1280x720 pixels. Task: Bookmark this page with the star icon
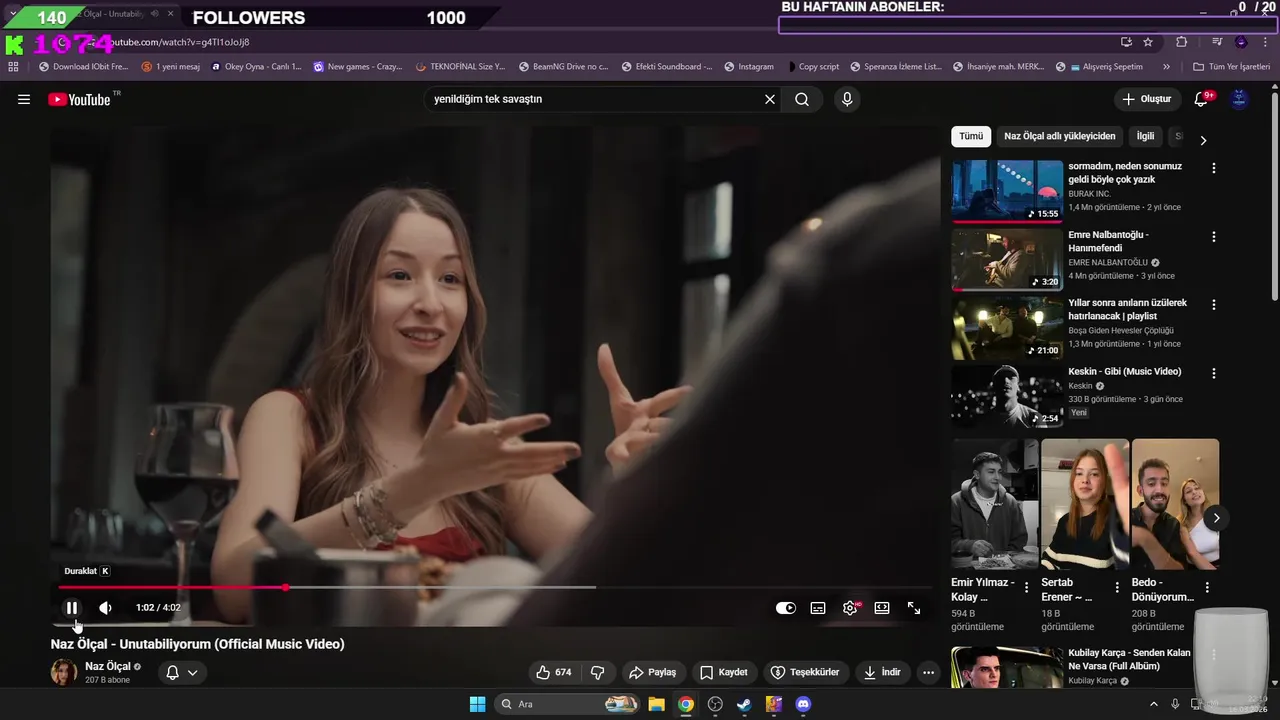[1148, 42]
